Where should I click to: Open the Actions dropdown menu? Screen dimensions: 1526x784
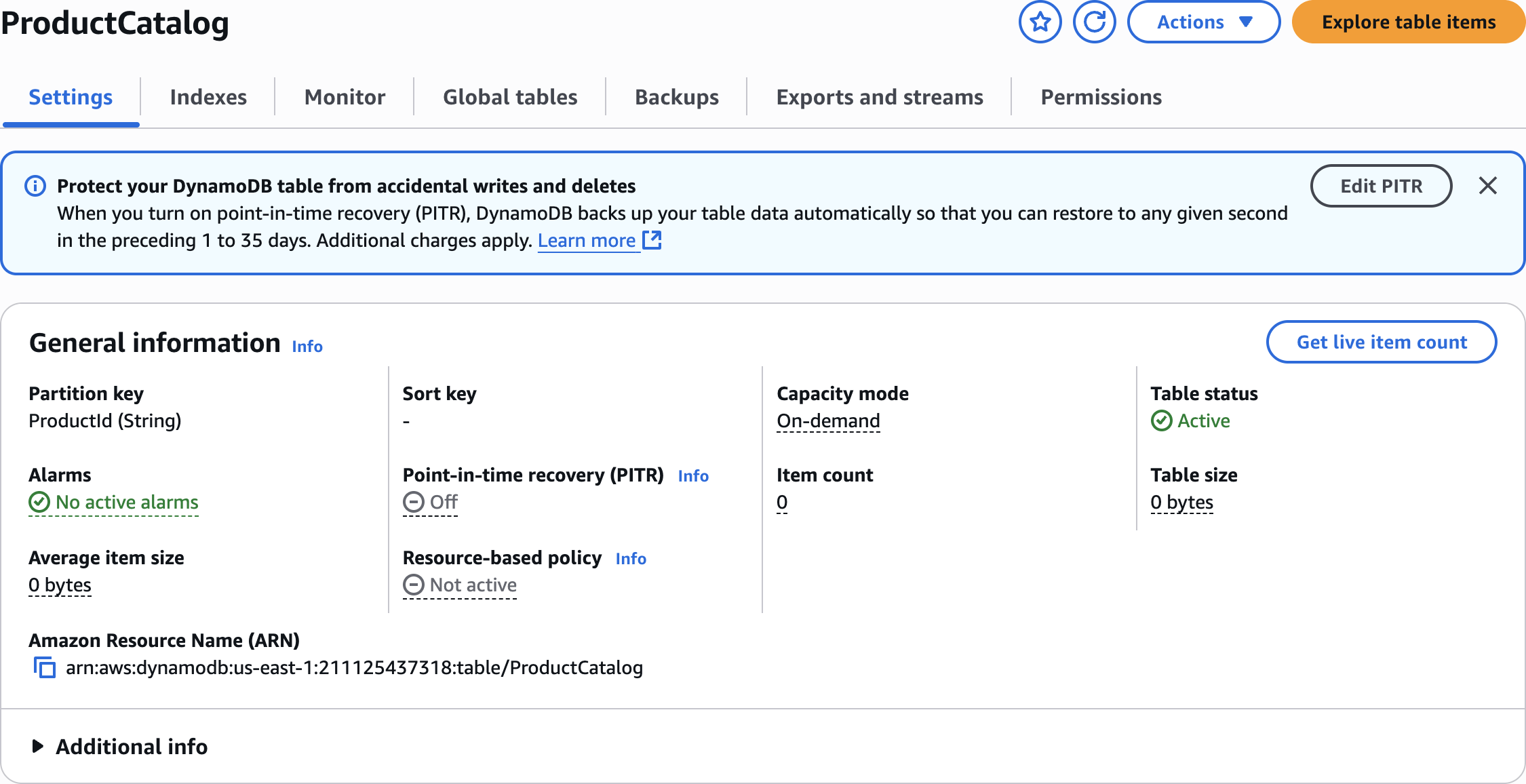tap(1203, 22)
